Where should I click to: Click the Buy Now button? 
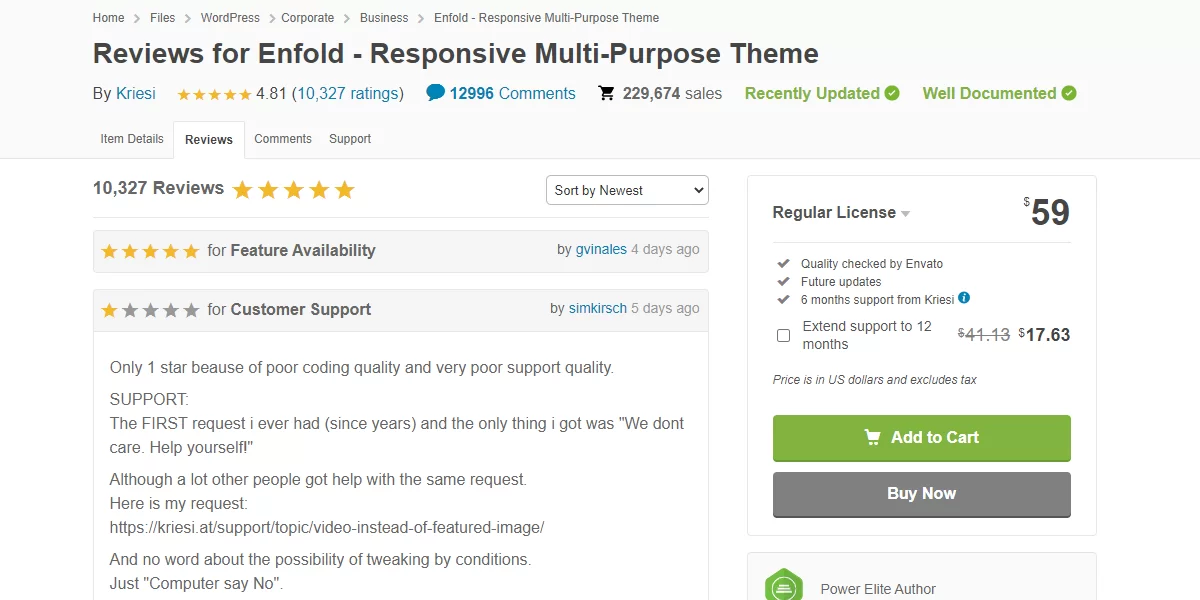(921, 493)
